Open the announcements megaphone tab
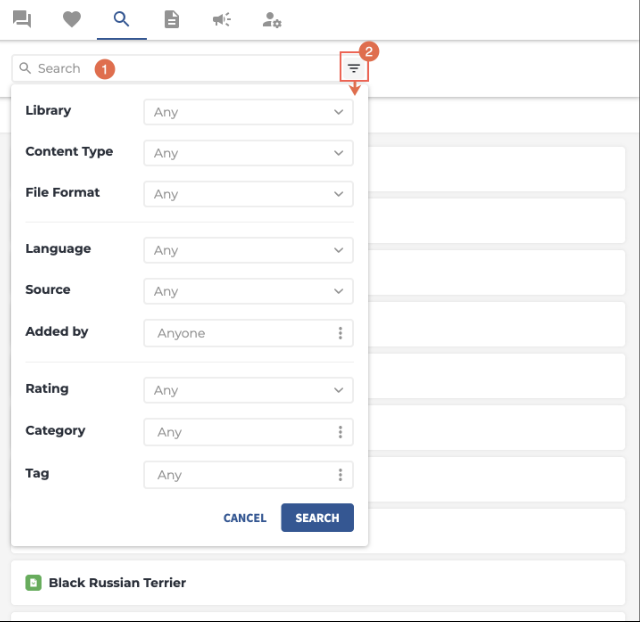 click(x=222, y=19)
